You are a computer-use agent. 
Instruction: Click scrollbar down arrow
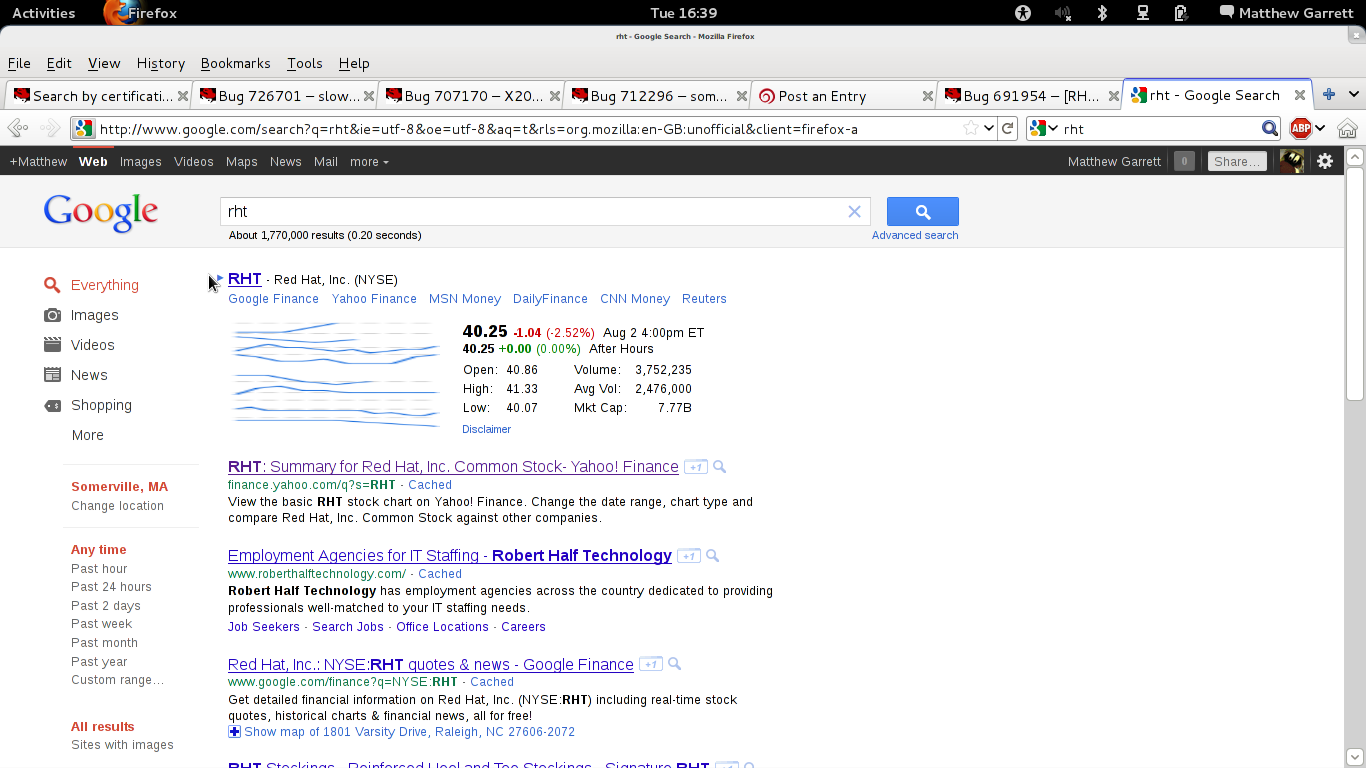(1355, 757)
